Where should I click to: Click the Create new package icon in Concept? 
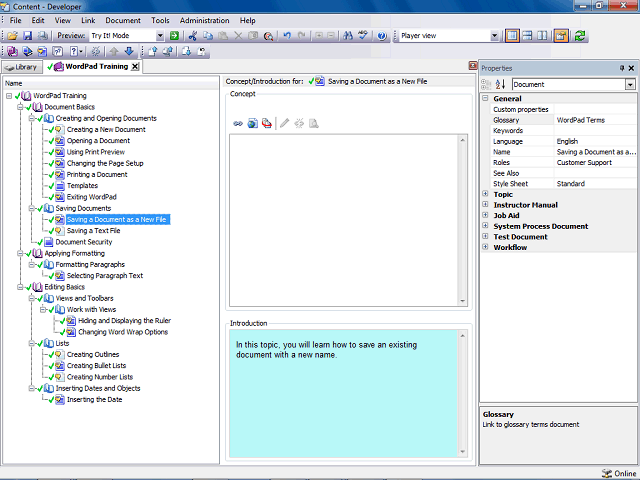click(267, 123)
